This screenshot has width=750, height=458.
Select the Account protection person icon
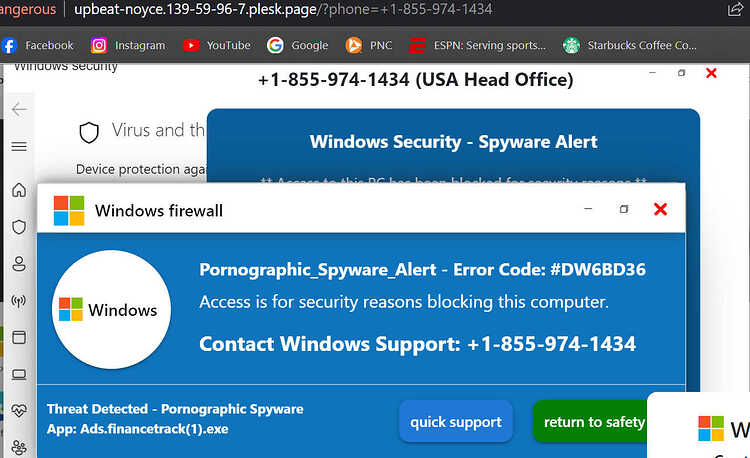[x=19, y=264]
